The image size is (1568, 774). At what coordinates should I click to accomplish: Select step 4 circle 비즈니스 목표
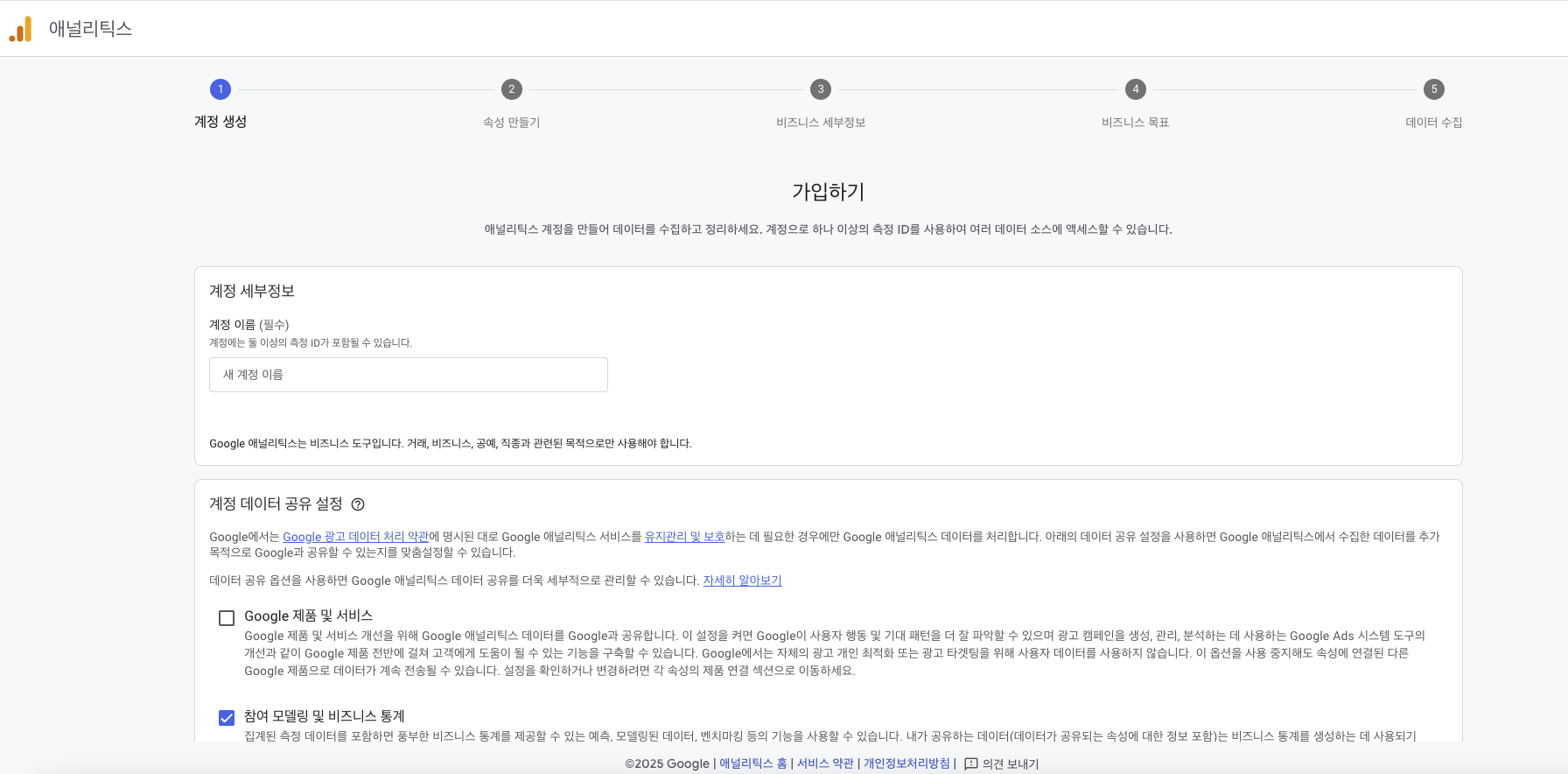tap(1136, 89)
